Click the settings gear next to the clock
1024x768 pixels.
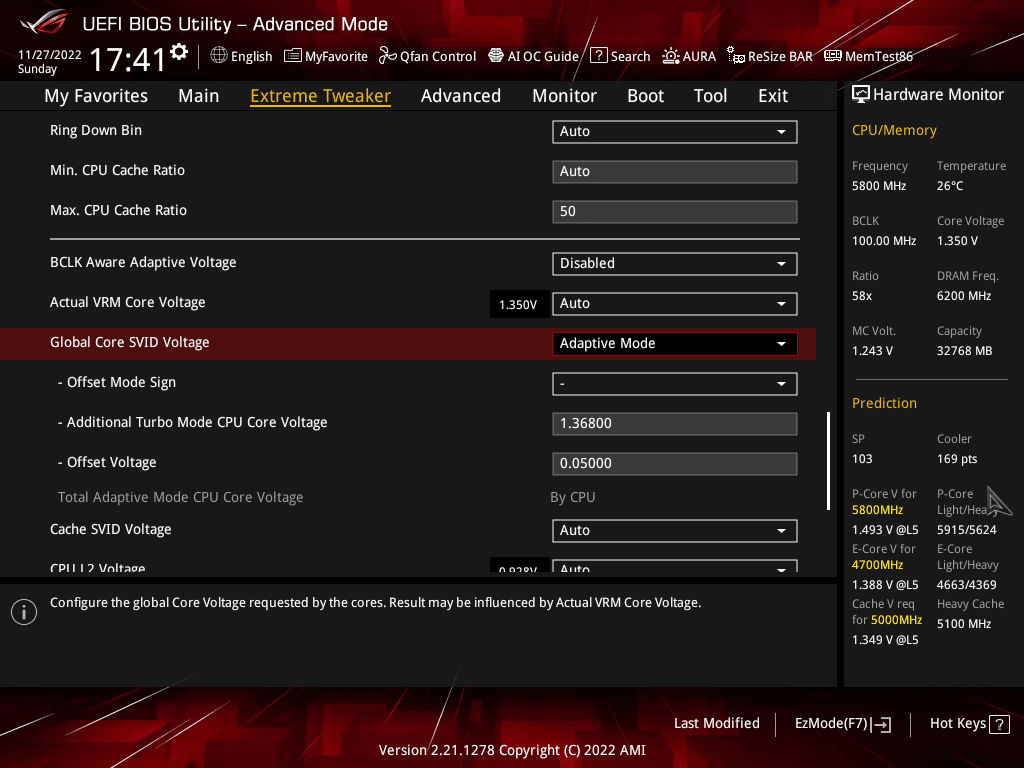179,52
